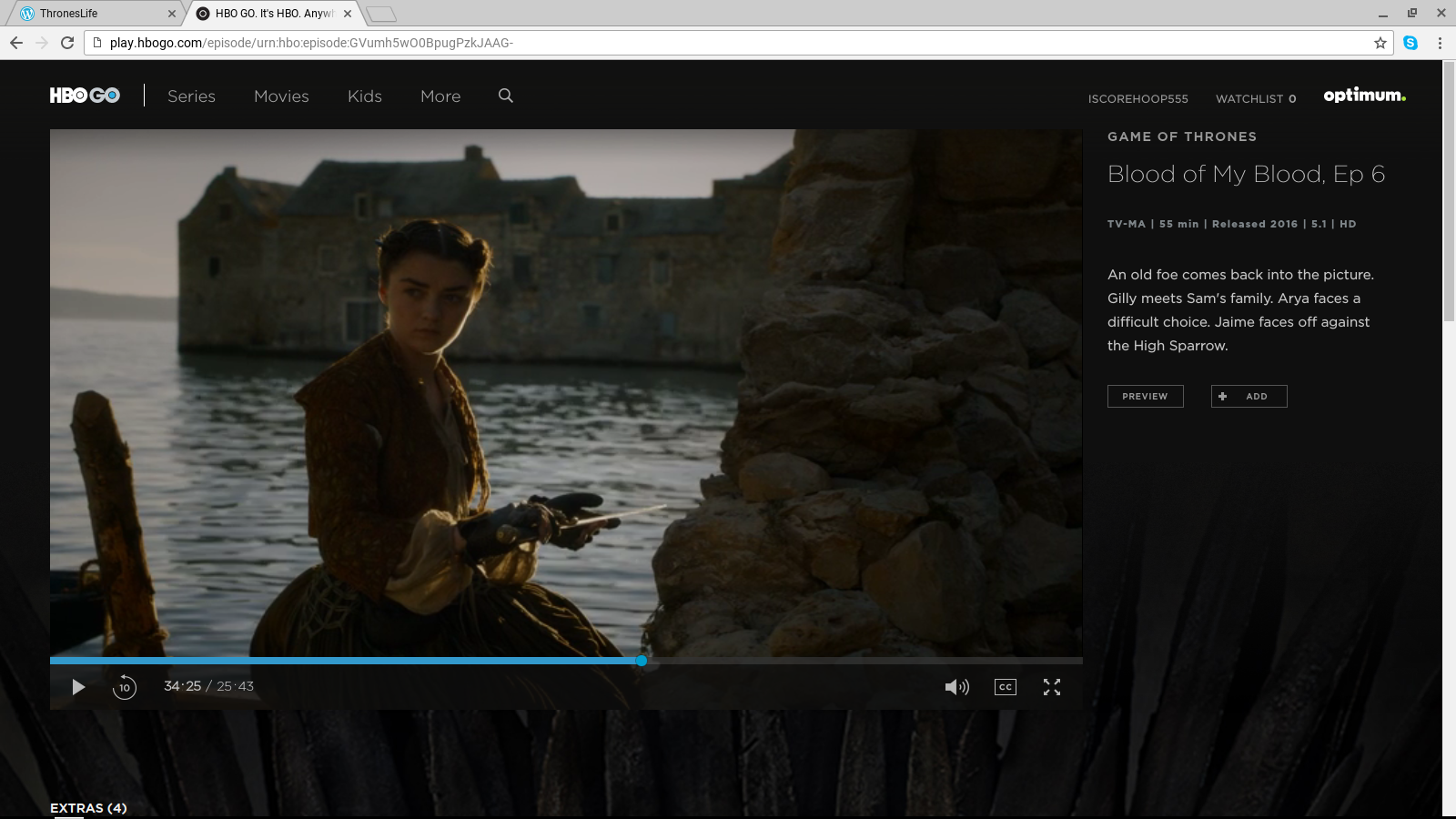Play the paused Game of Thrones video
The width and height of the screenshot is (1456, 819).
78,687
